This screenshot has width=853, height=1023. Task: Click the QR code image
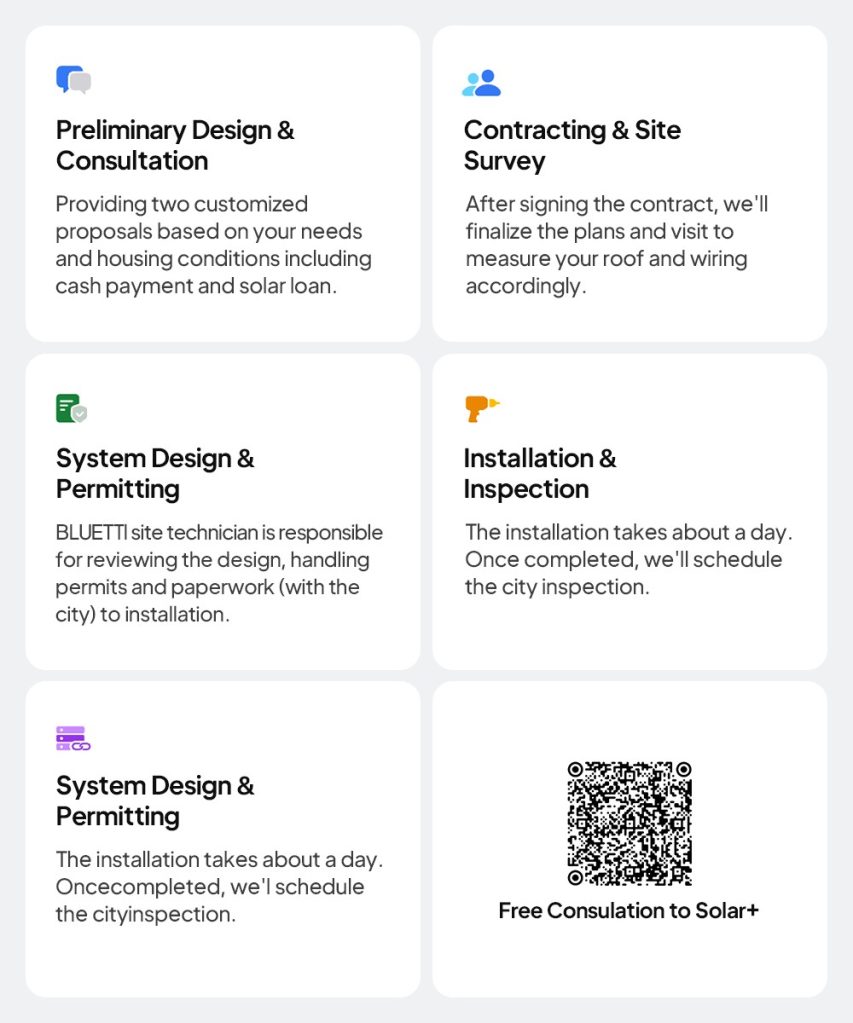coord(629,823)
